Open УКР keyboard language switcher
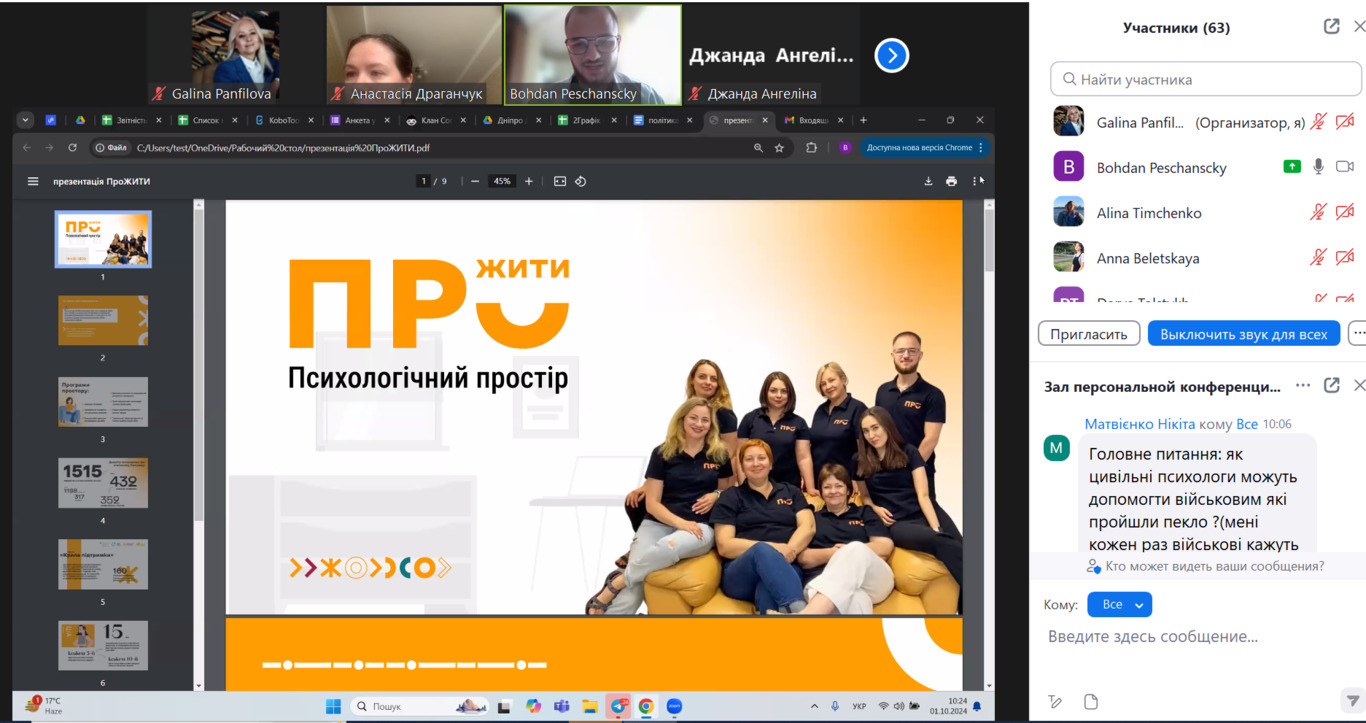The width and height of the screenshot is (1366, 723). (x=859, y=706)
